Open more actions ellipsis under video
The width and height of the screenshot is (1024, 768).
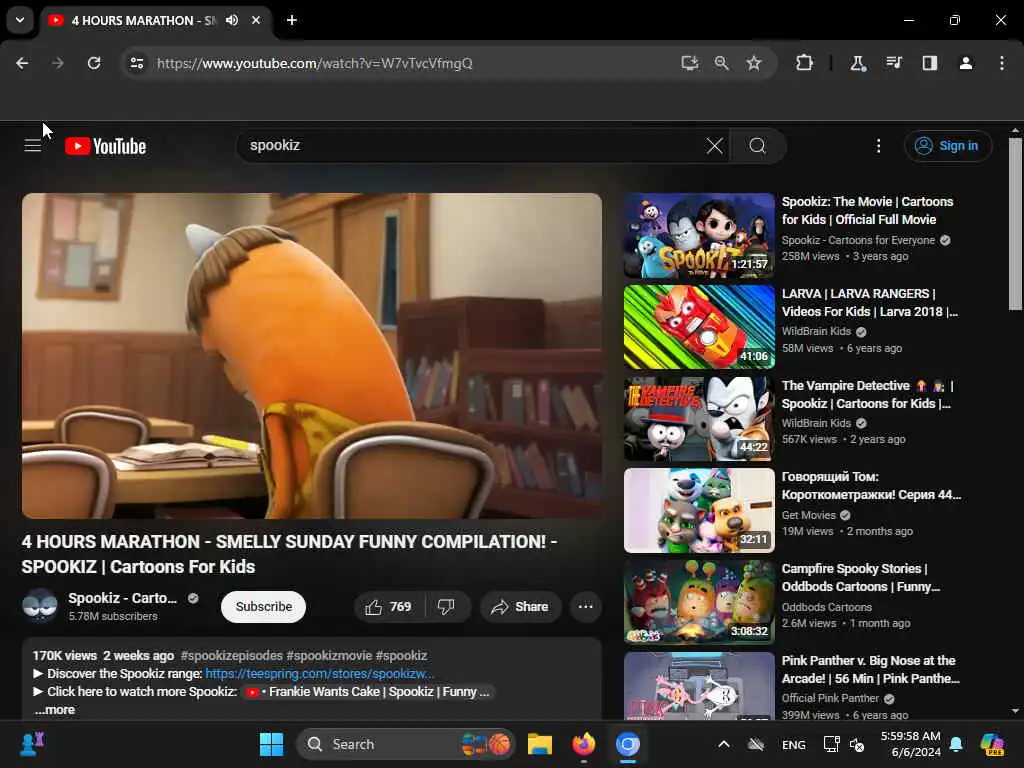pos(586,607)
